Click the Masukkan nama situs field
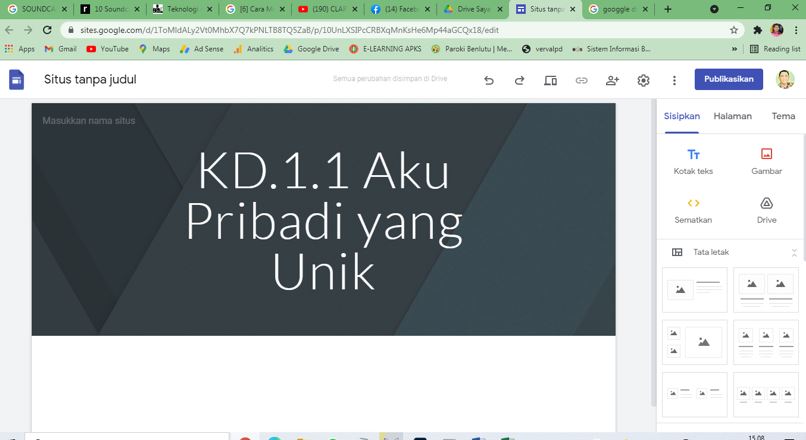 tap(89, 121)
